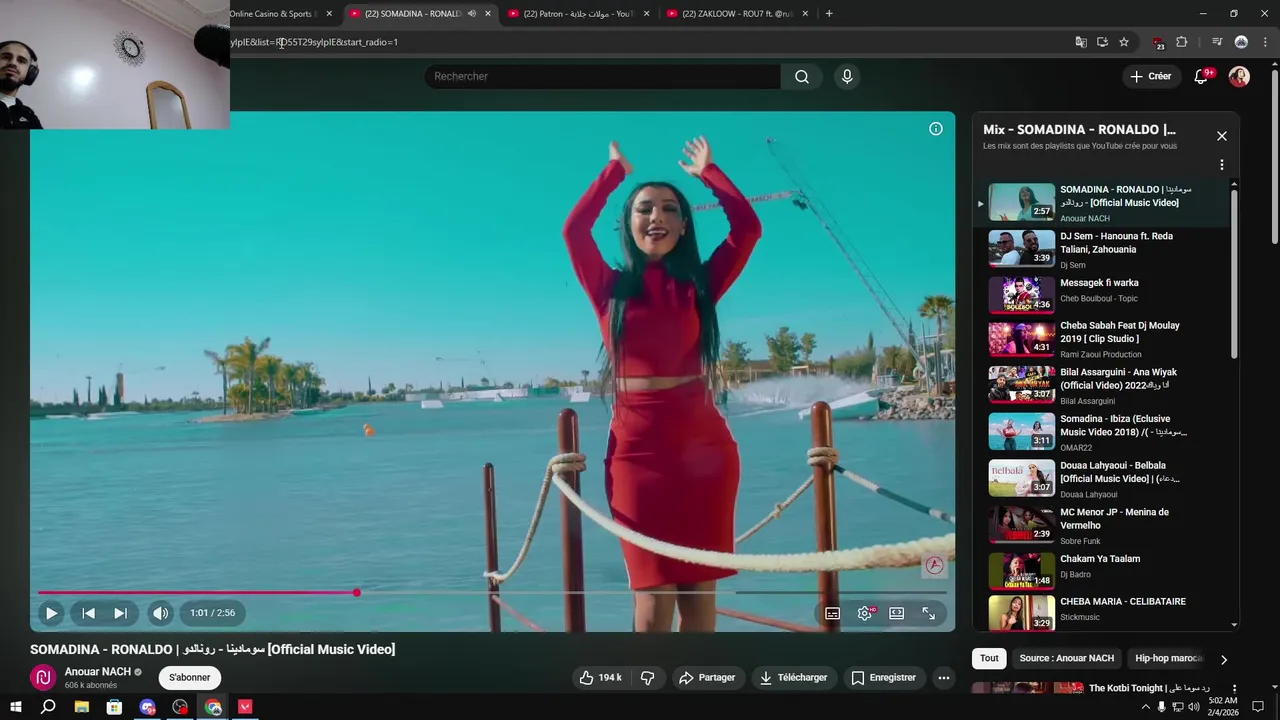The image size is (1280, 720).
Task: Click the S'abonner subscribe button
Action: [189, 677]
